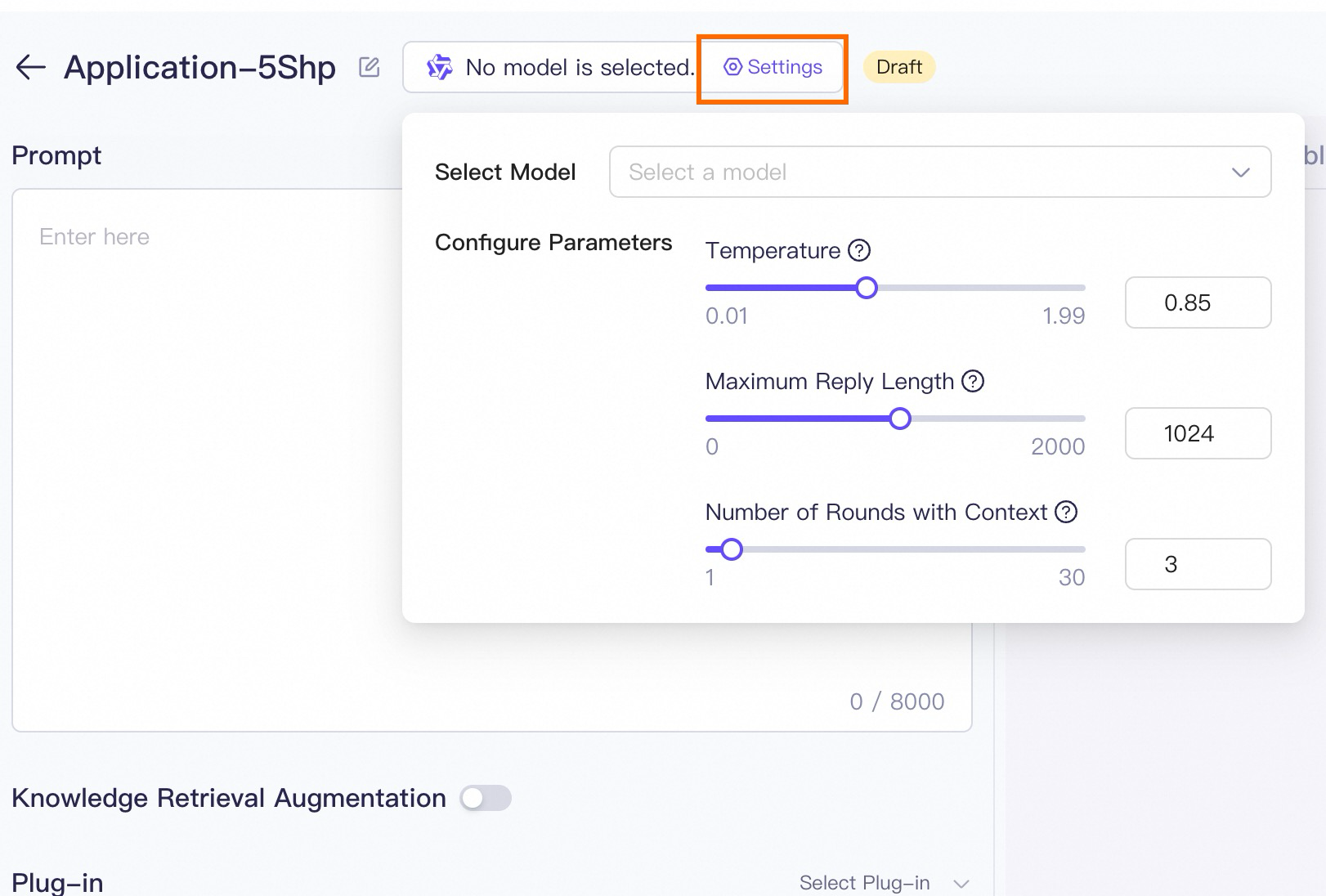Click the reply length maximum label 2000
1326x896 pixels.
pyautogui.click(x=1058, y=446)
